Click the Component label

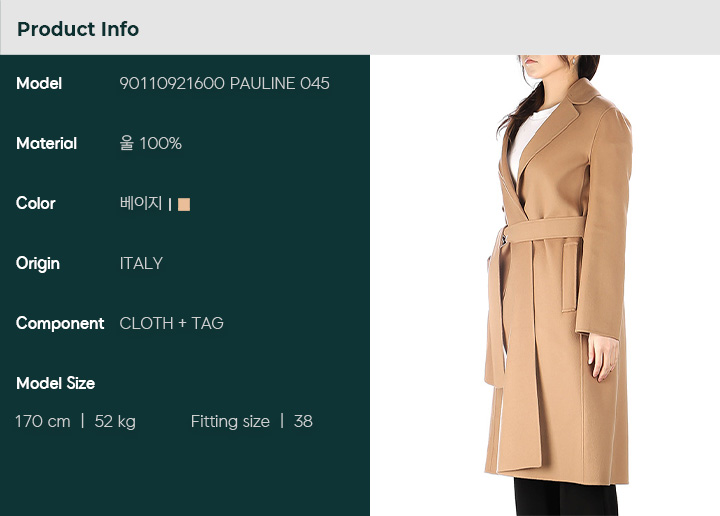[x=60, y=324]
